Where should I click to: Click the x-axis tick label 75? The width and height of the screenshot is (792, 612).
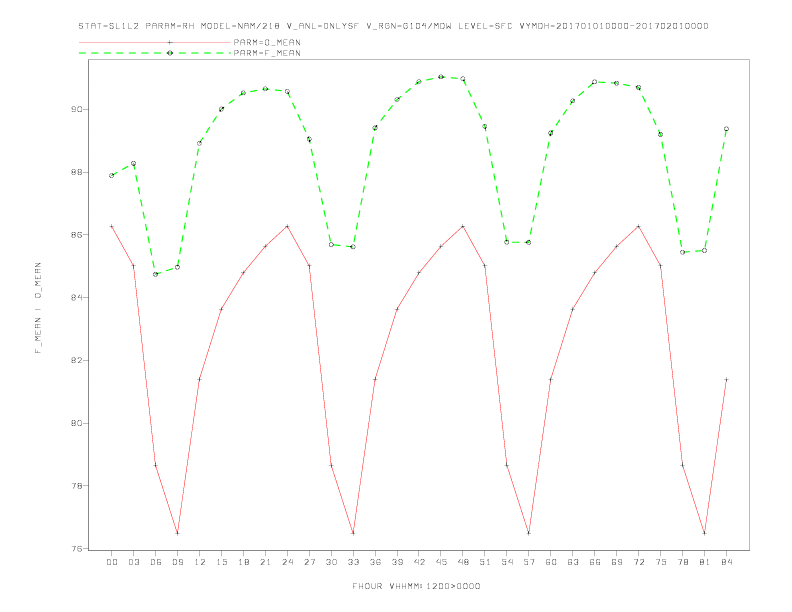(661, 562)
